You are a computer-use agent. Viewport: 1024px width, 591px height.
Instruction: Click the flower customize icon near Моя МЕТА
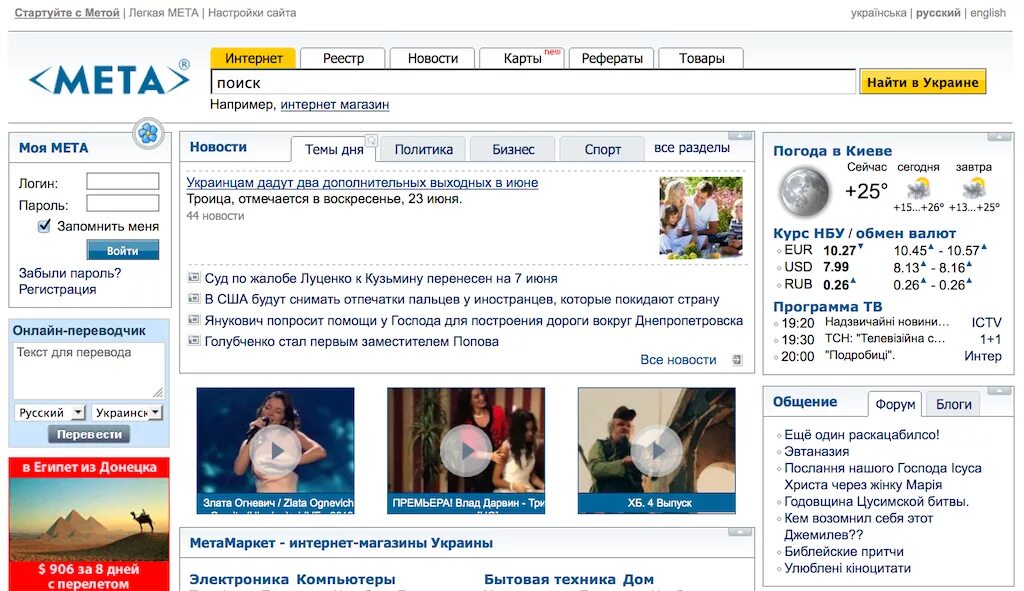click(148, 133)
